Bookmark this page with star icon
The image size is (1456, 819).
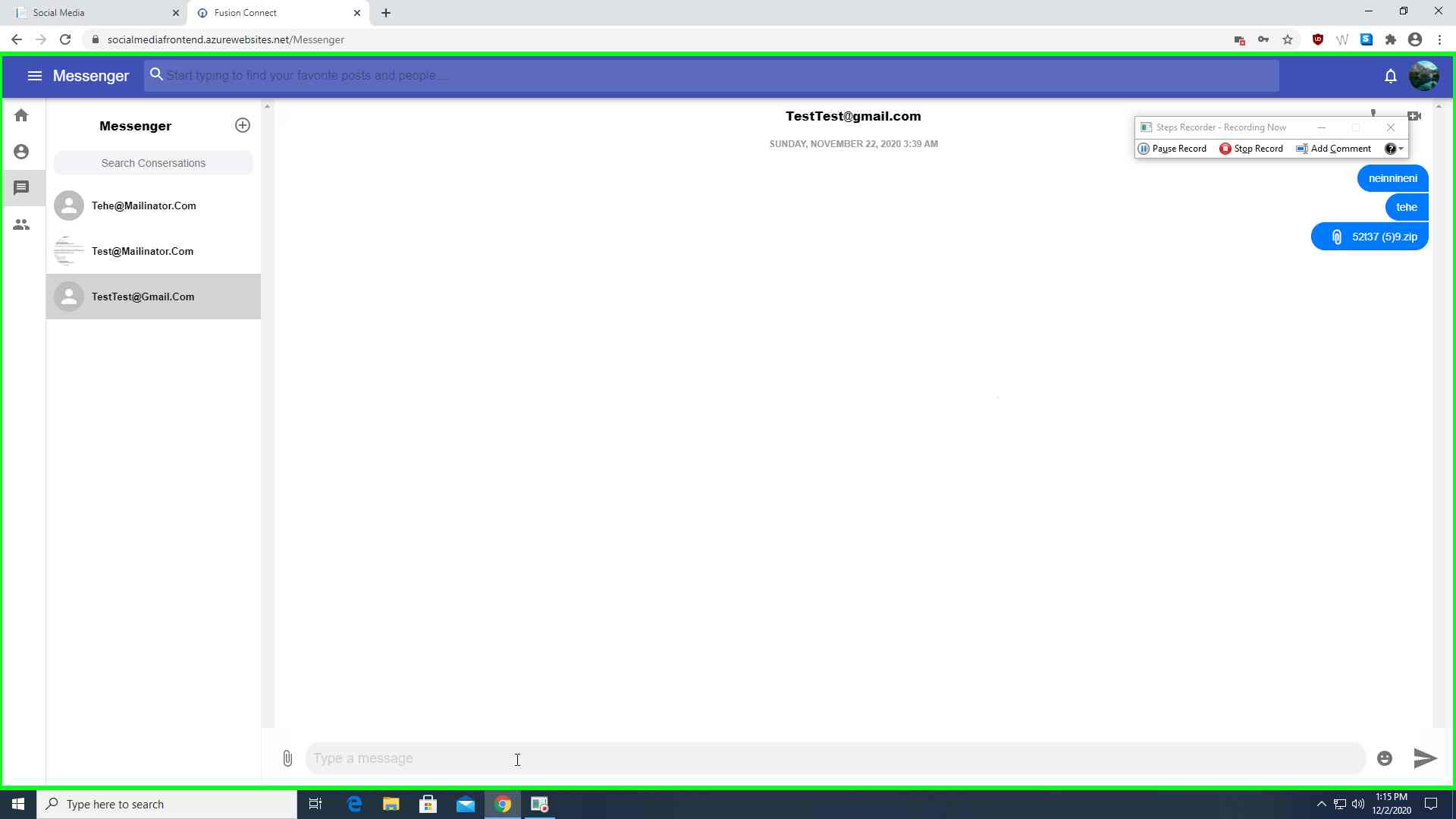(x=1288, y=39)
